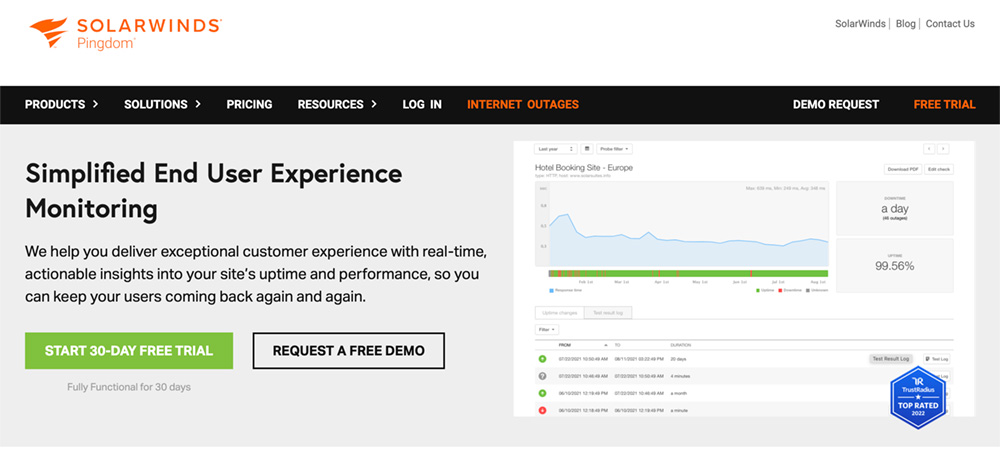The height and width of the screenshot is (463, 1000).
Task: Open the Log In page
Action: pos(422,105)
